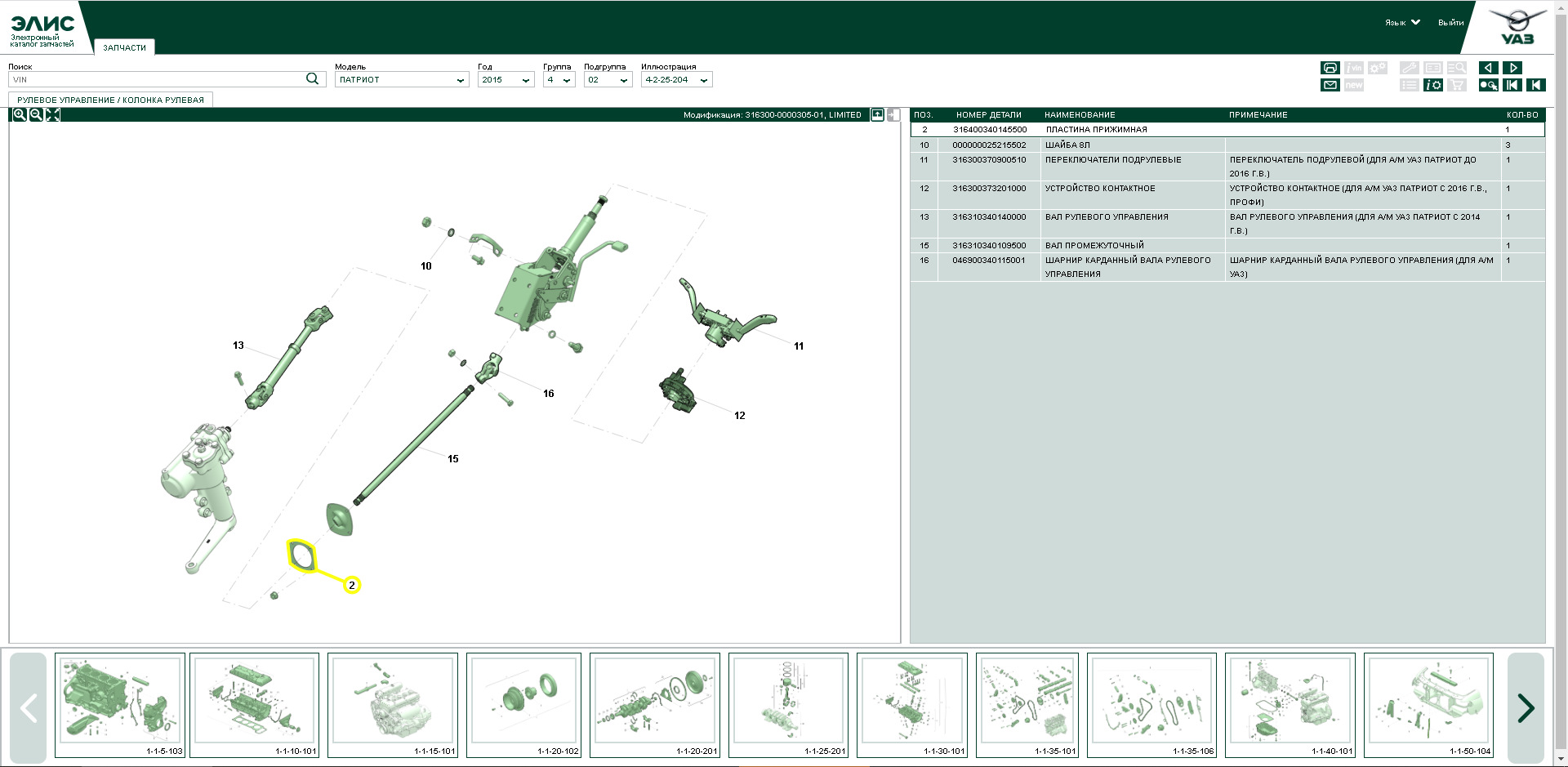The width and height of the screenshot is (1568, 767).
Task: Open thumbnail 1-1-10-101
Action: (254, 706)
